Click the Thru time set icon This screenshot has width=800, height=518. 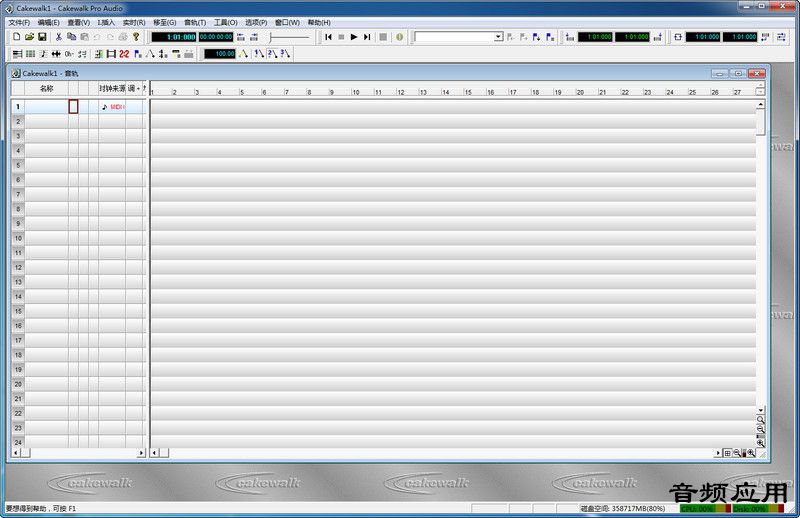point(658,37)
